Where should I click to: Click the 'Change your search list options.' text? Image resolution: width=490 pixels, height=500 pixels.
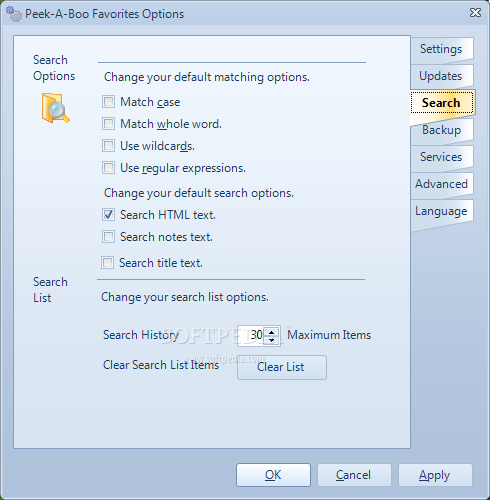185,297
